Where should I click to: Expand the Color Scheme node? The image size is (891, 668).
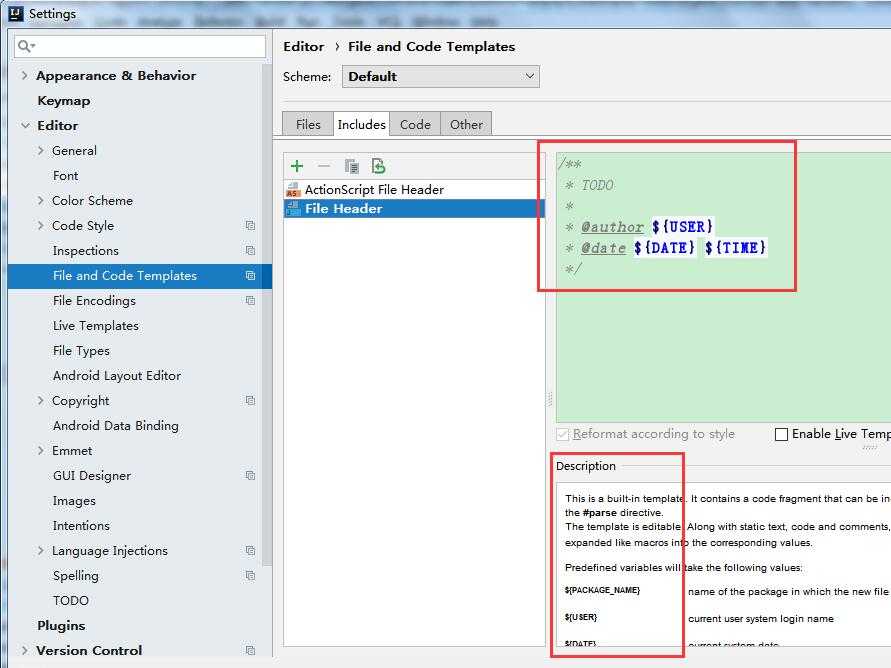(40, 201)
